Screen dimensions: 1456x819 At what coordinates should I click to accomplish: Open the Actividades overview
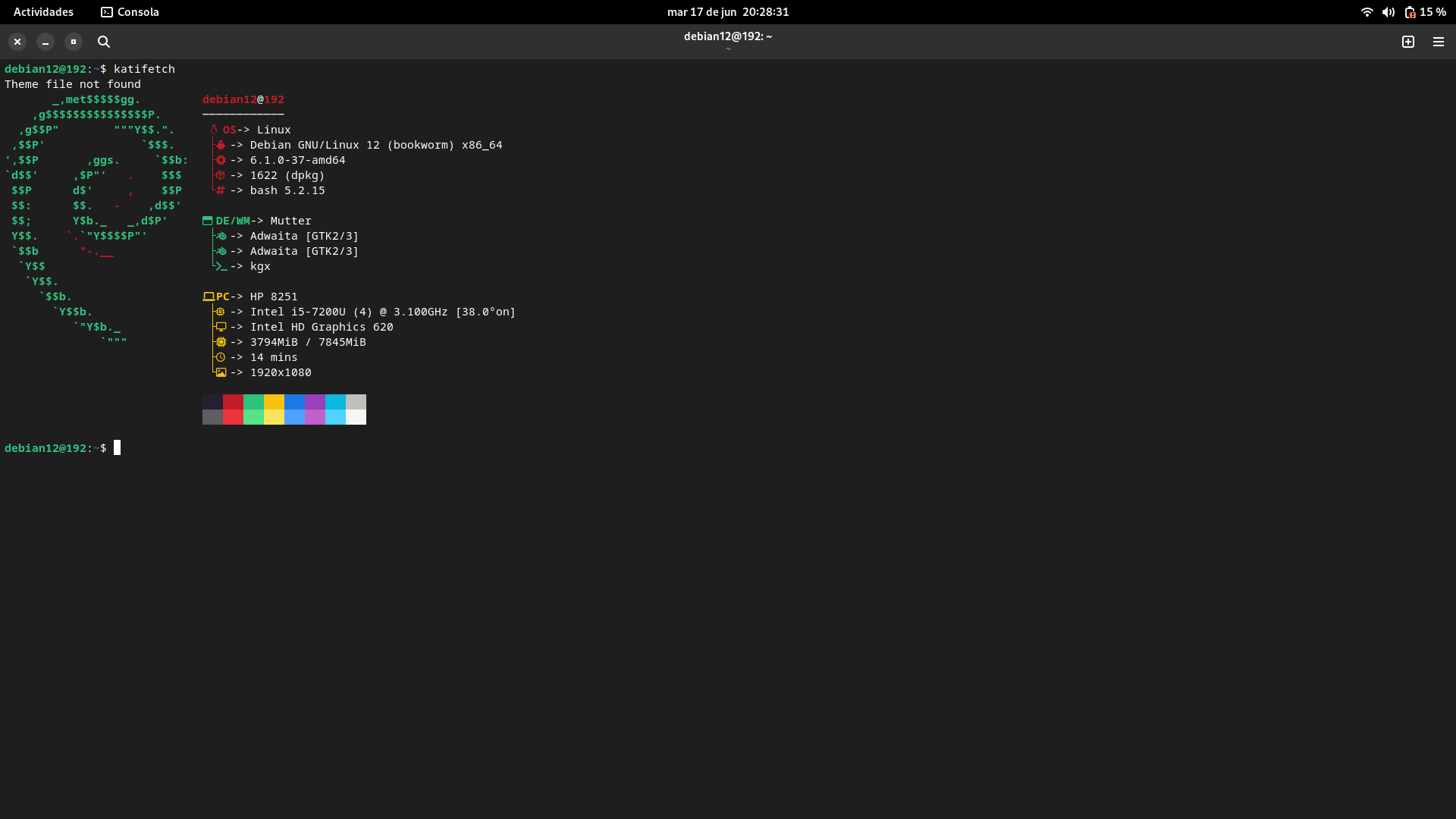[43, 12]
